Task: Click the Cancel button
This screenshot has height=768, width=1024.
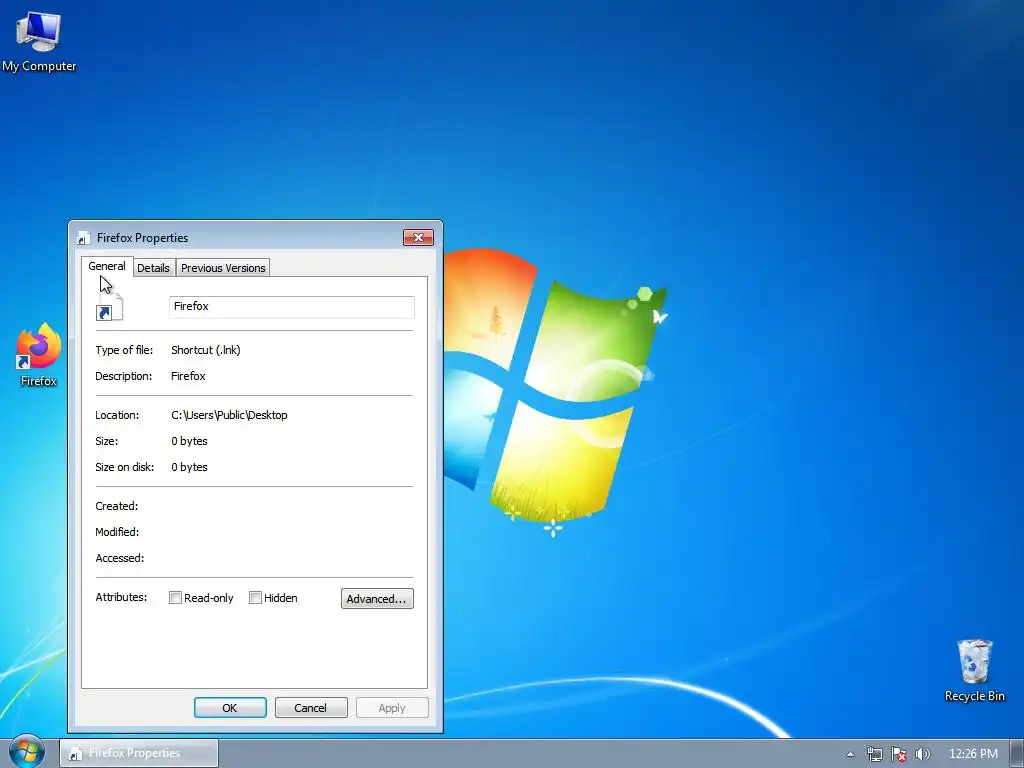Action: tap(311, 708)
